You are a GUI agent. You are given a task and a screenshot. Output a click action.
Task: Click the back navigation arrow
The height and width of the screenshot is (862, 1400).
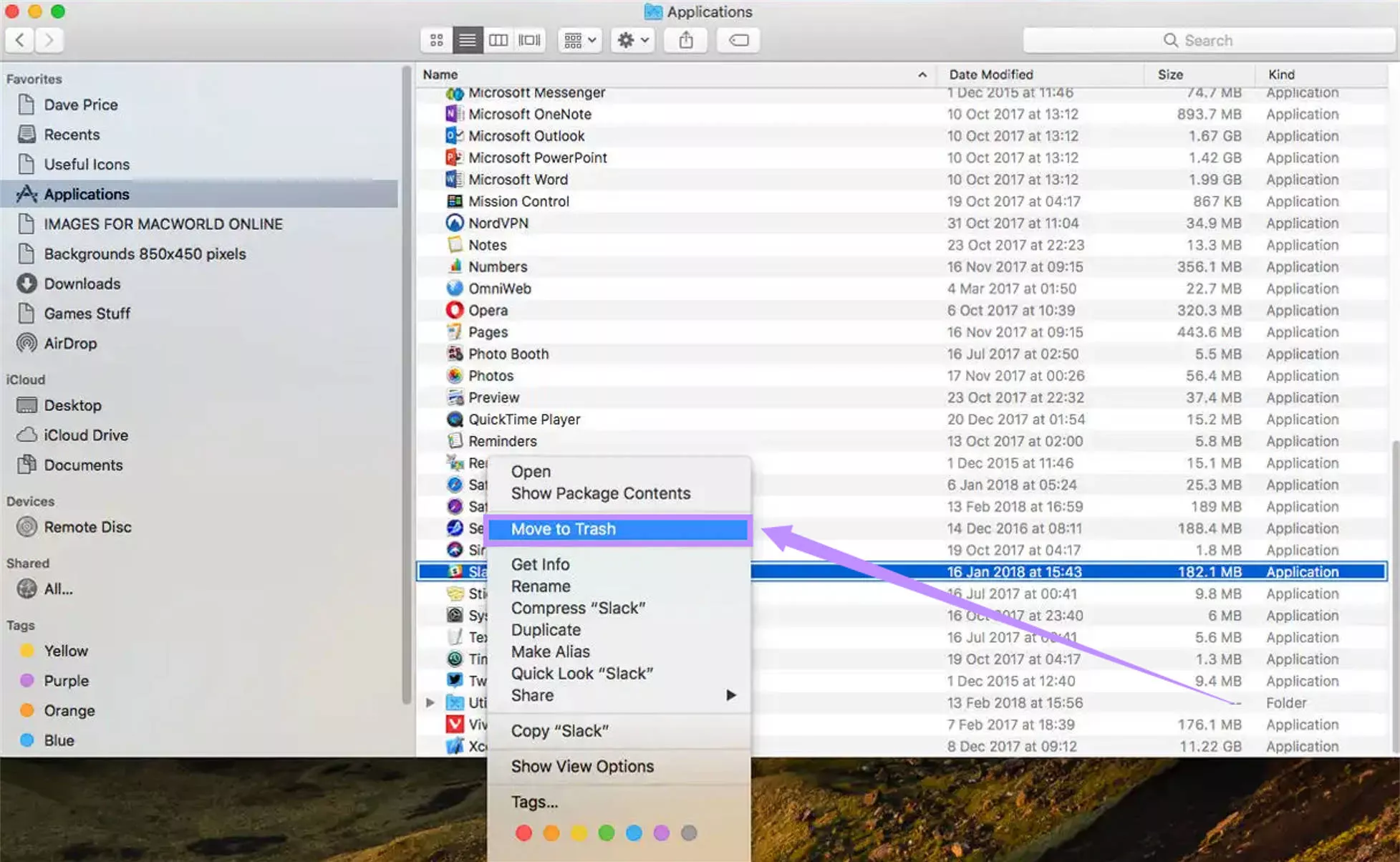(x=19, y=40)
